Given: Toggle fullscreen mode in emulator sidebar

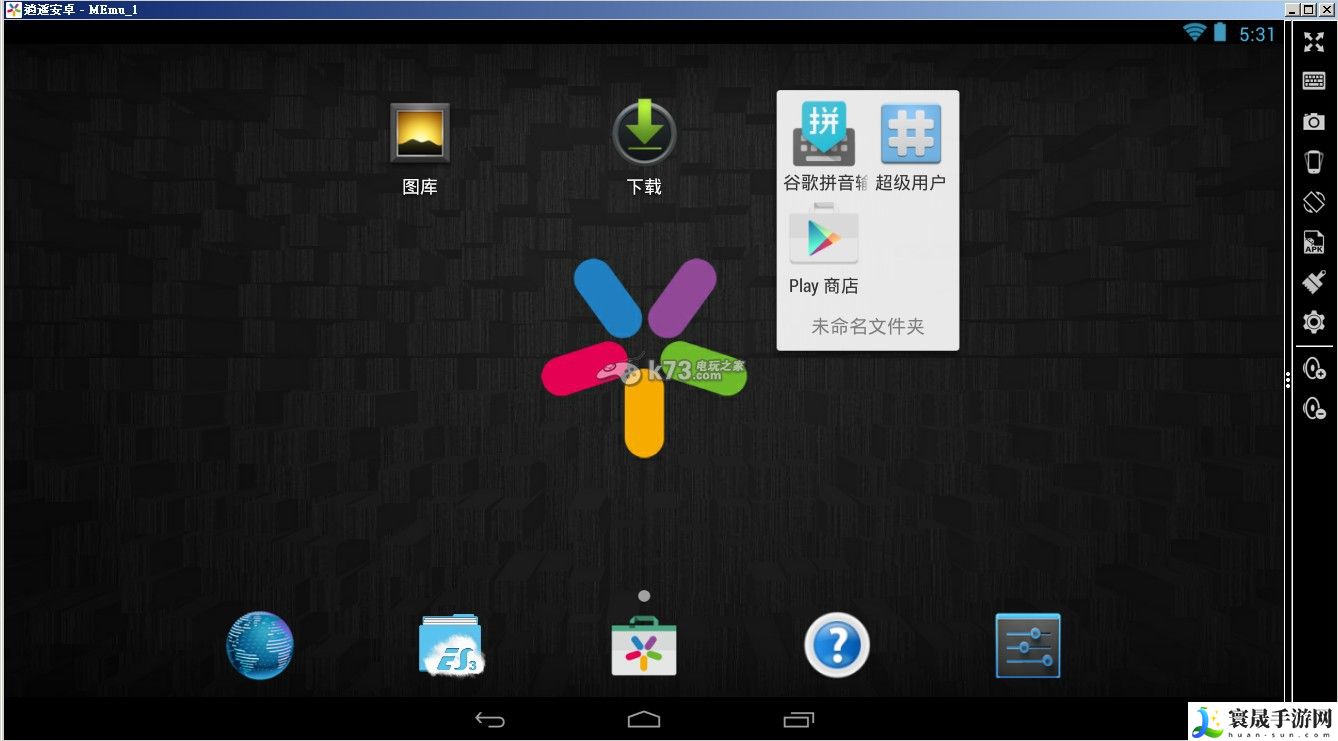Looking at the screenshot, I should point(1314,42).
